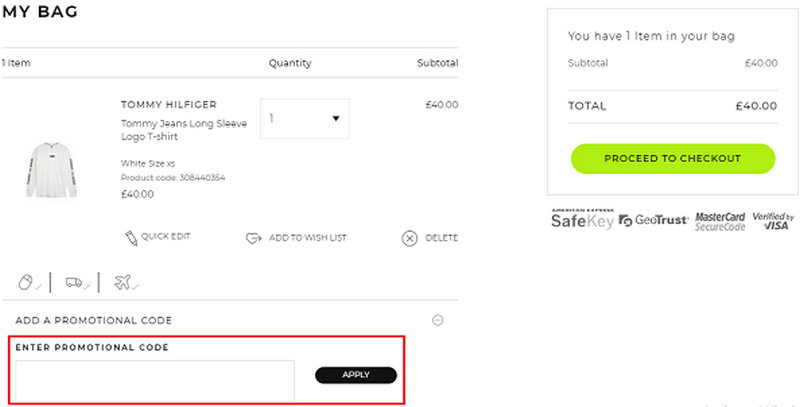Apply the promotional code

coord(356,375)
